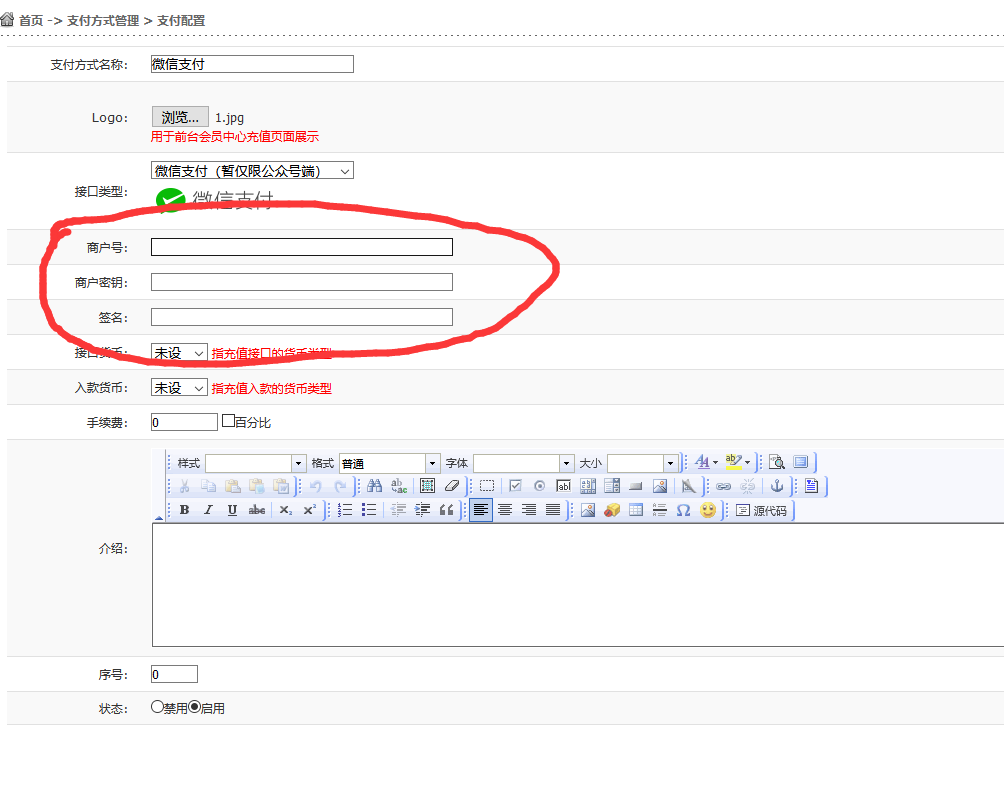1004x787 pixels.
Task: Open the 接口货币 dropdown
Action: 179,352
